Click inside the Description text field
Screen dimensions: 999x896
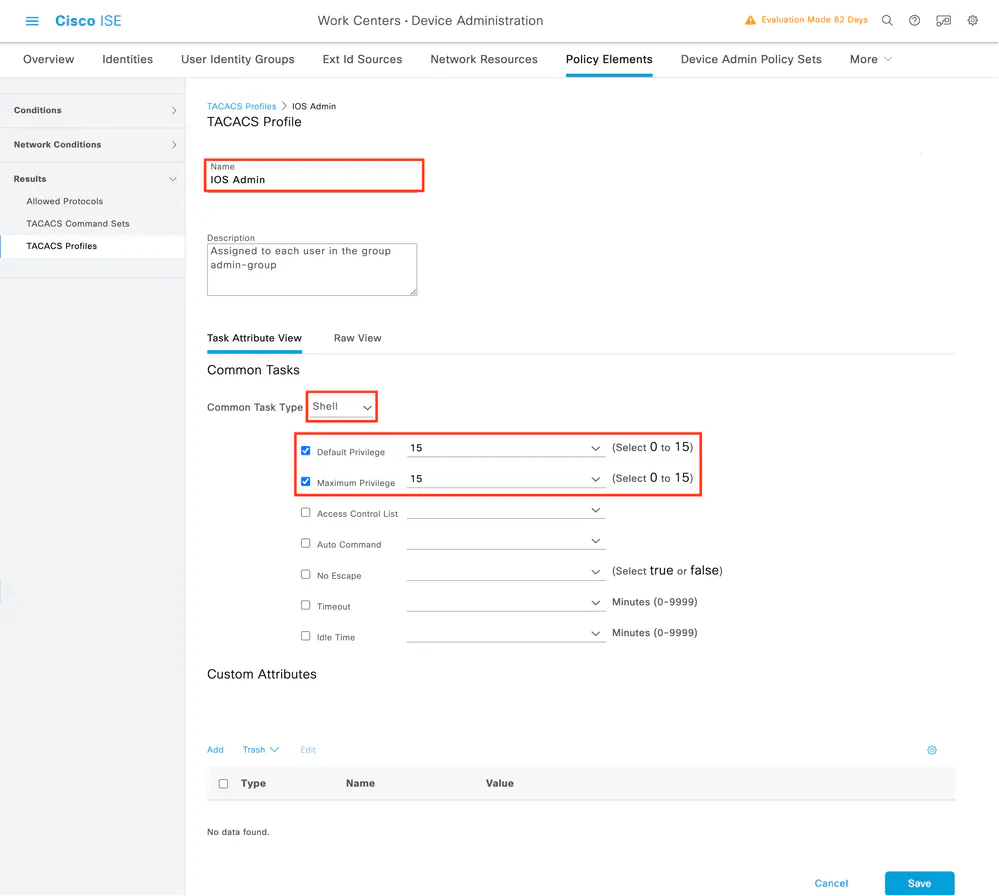pyautogui.click(x=311, y=268)
